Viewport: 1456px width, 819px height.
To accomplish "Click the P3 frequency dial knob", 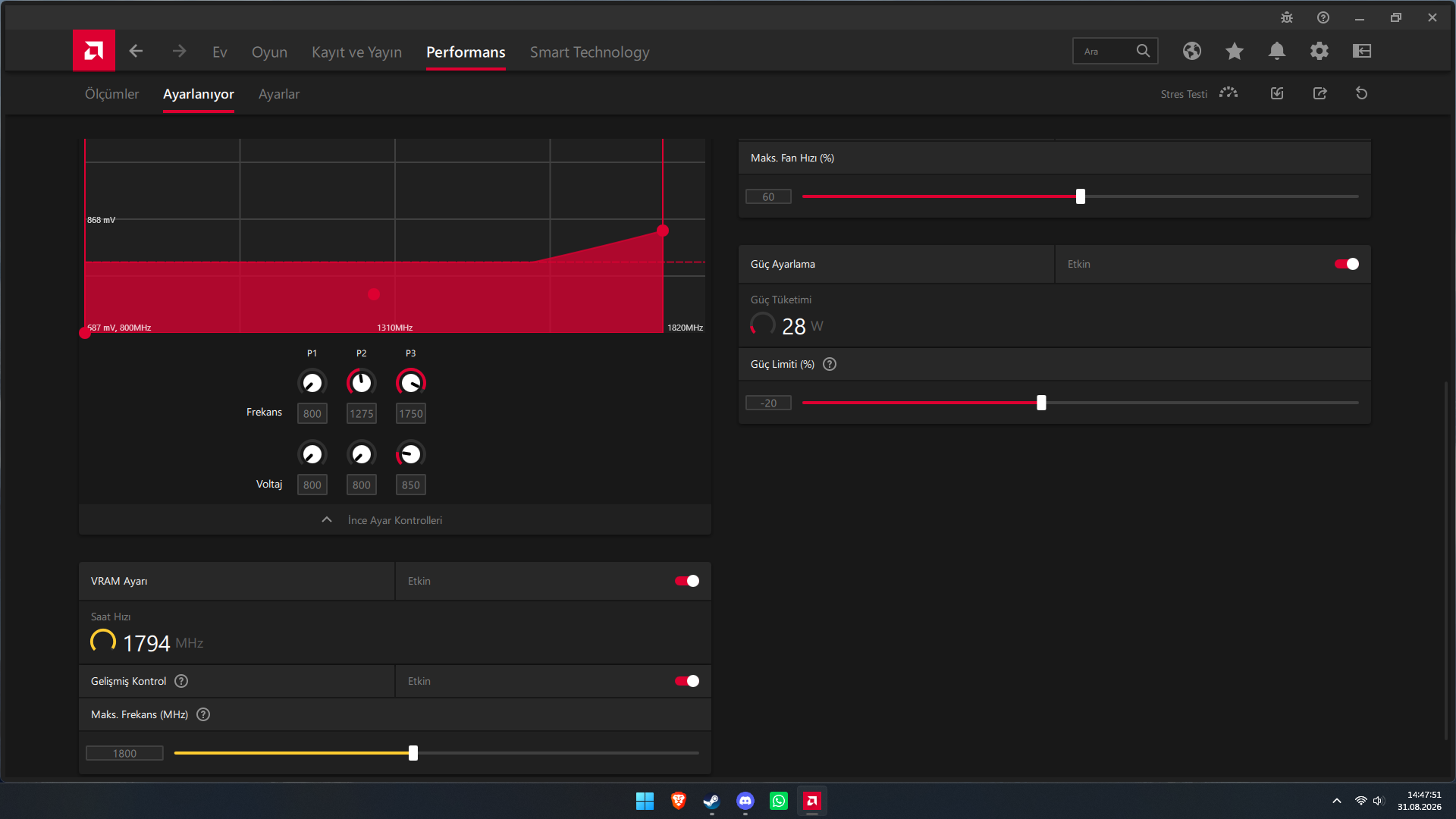I will (410, 382).
